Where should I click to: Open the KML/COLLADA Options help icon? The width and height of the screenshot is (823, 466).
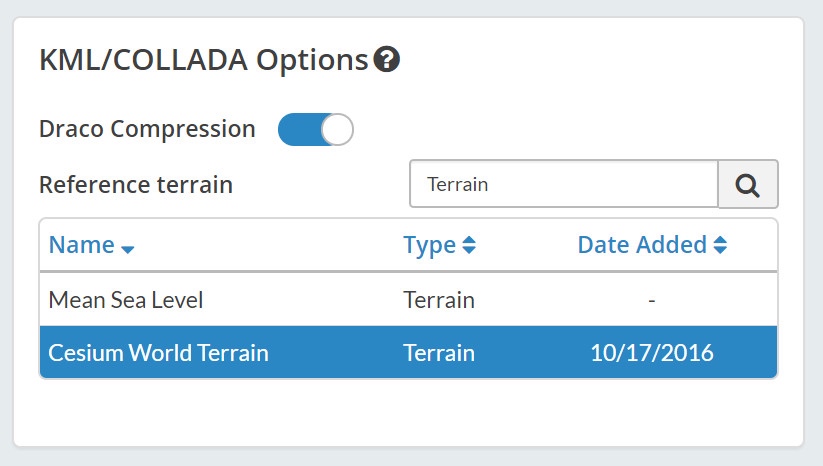(387, 60)
